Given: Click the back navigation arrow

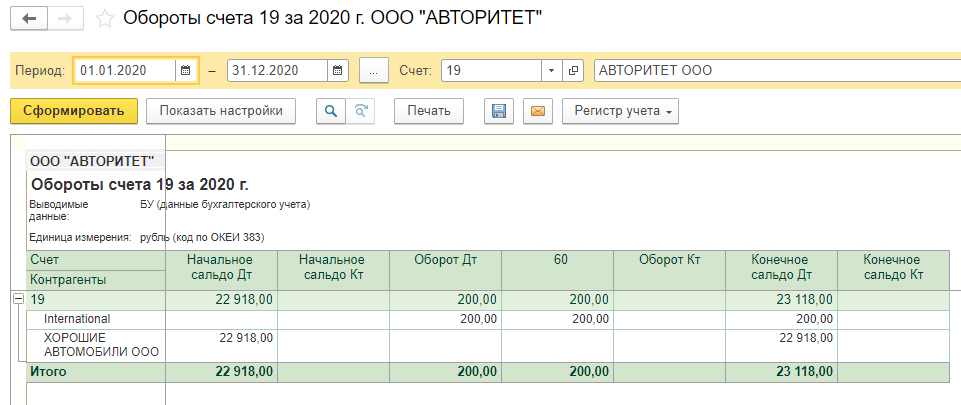Looking at the screenshot, I should (29, 19).
